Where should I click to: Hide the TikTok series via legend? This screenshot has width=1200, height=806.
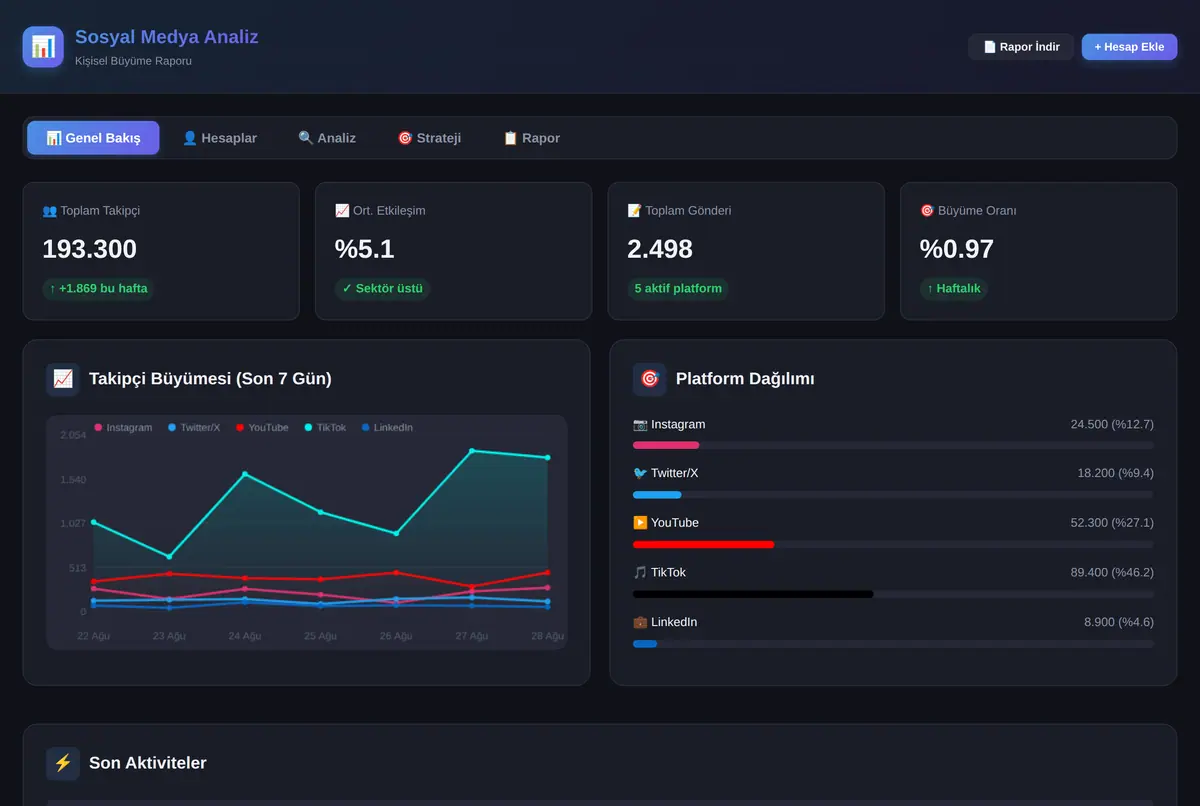click(325, 428)
